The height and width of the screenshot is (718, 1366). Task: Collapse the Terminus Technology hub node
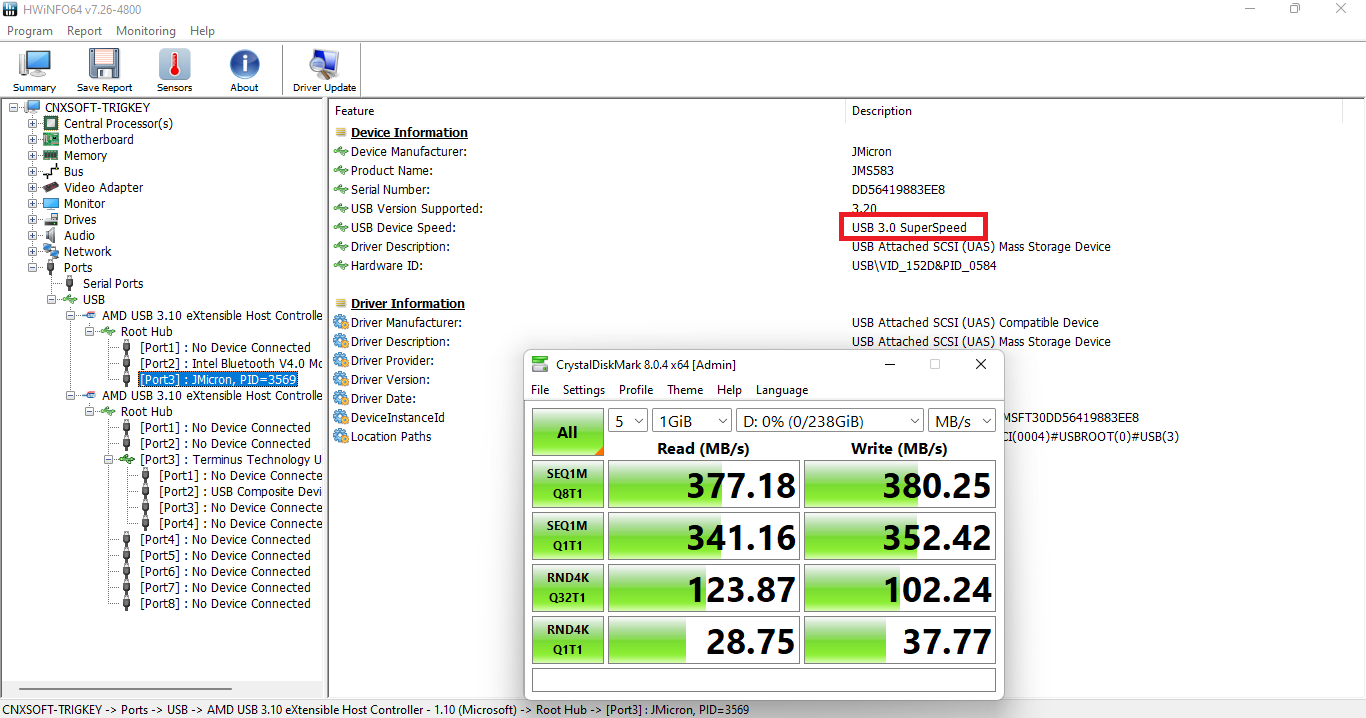(x=109, y=459)
